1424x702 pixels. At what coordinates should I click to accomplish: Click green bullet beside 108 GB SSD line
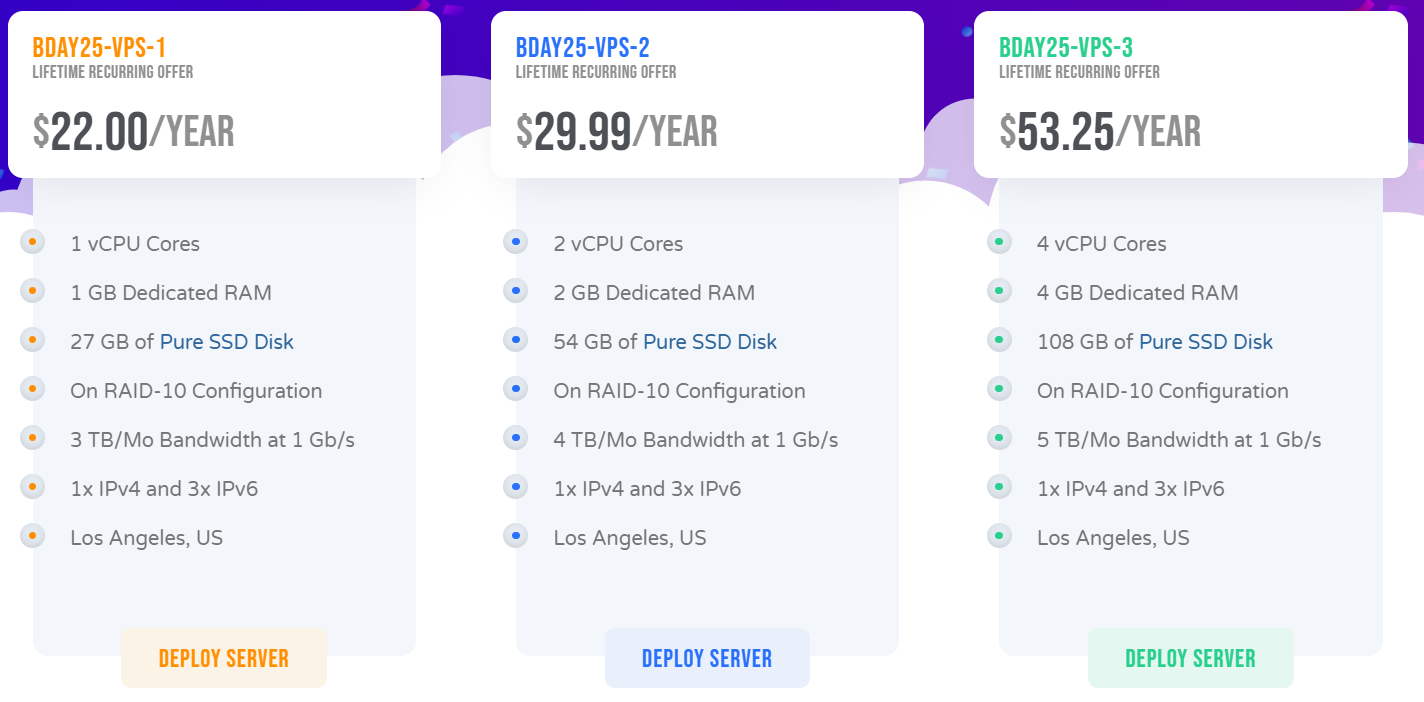[999, 340]
